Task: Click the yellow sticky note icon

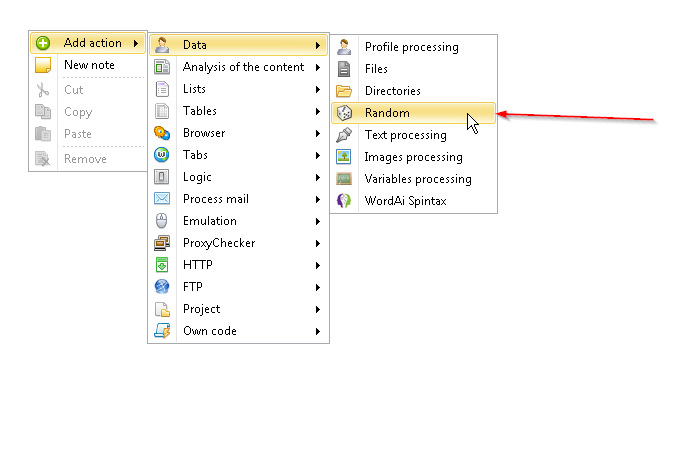Action: [x=43, y=65]
